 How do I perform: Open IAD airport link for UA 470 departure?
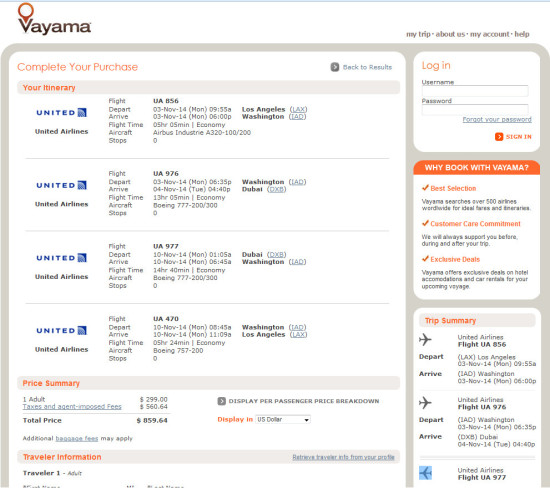point(297,327)
